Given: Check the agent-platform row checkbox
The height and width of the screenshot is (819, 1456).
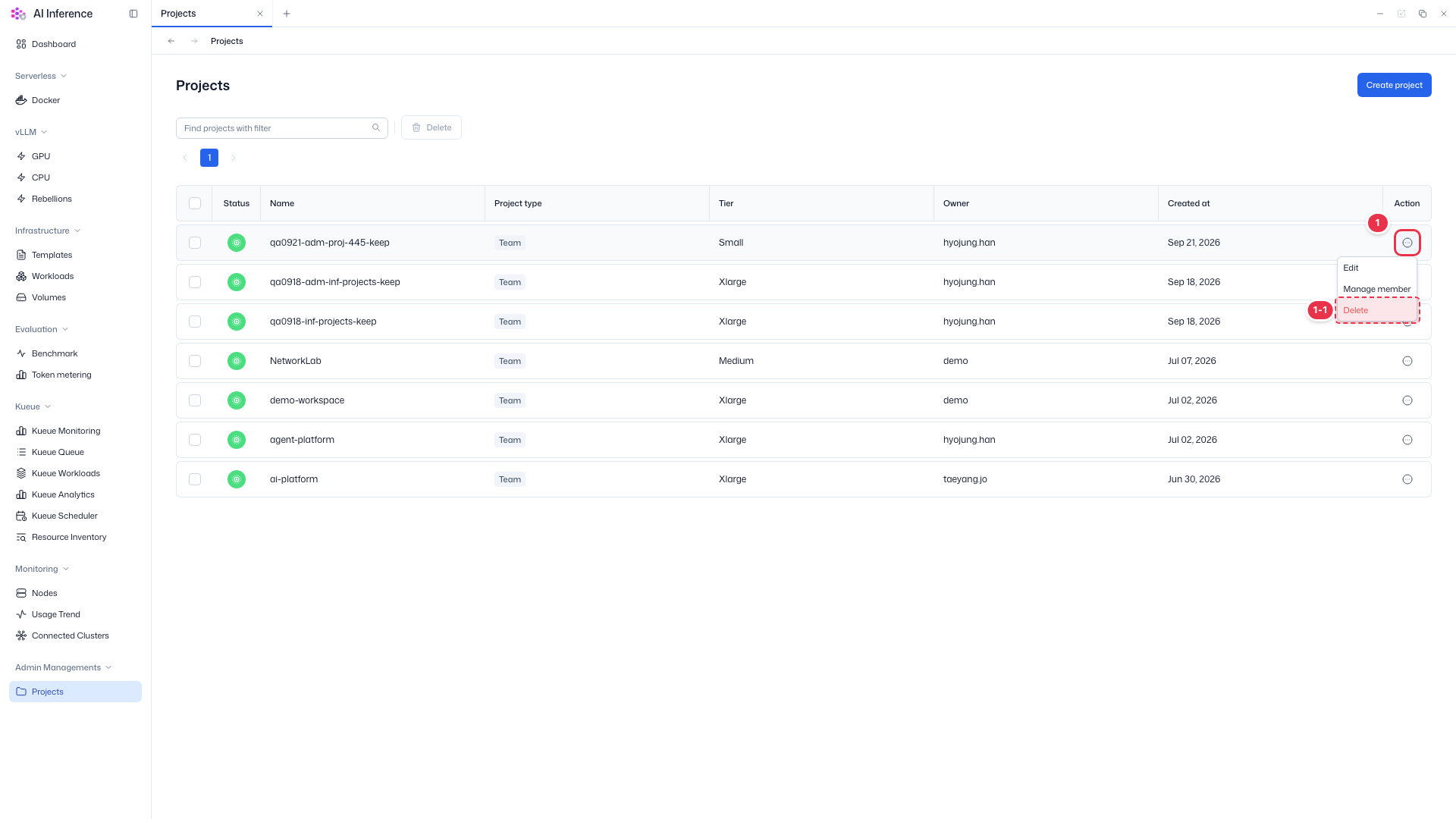Looking at the screenshot, I should 195,440.
